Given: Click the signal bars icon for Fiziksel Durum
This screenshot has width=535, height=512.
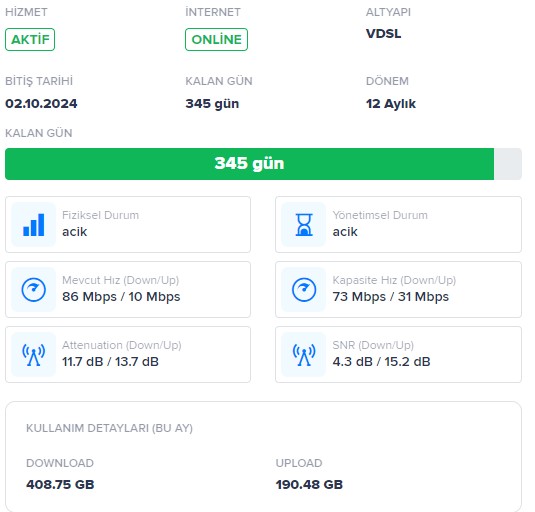Looking at the screenshot, I should (33, 224).
